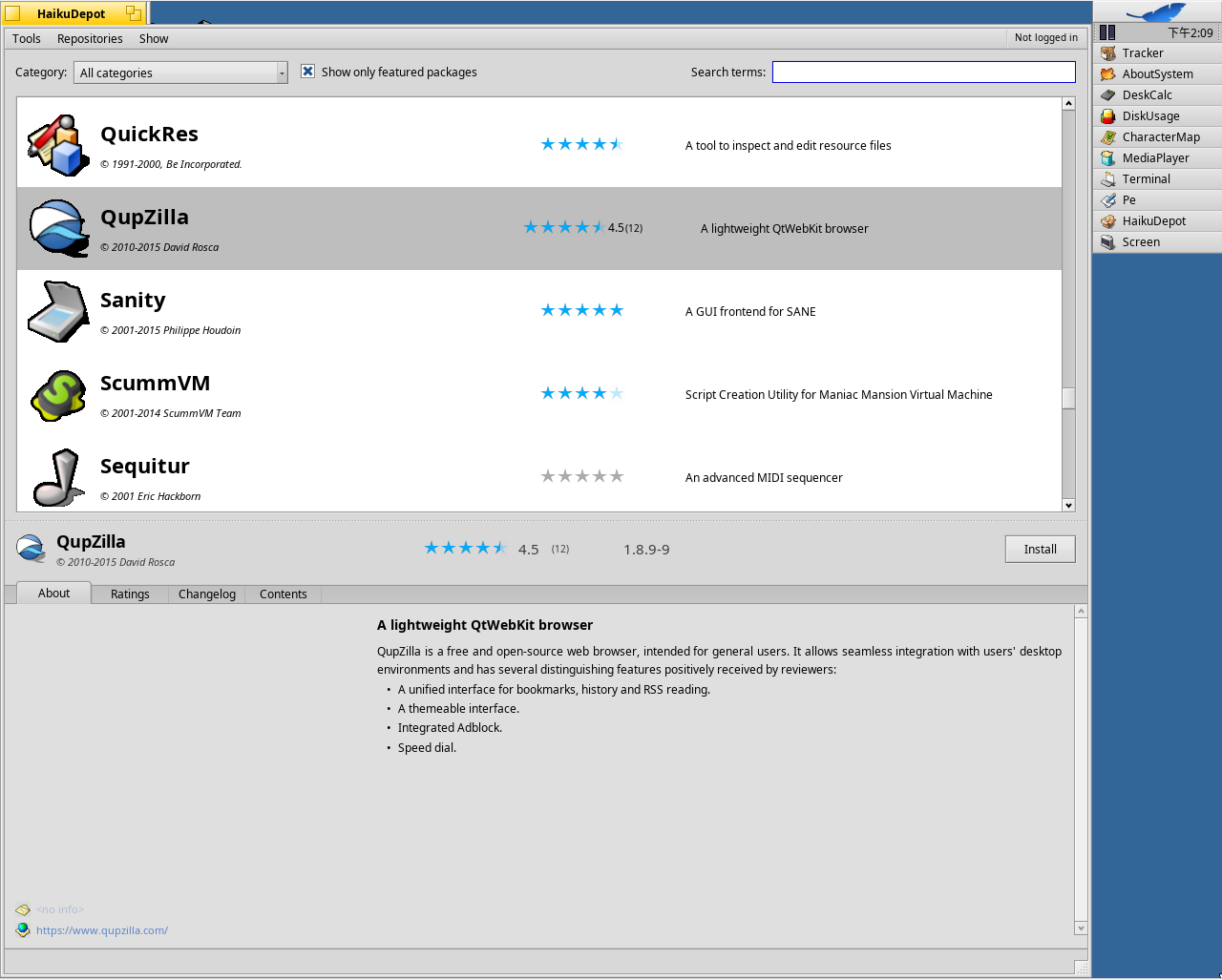Open the Show menu
The image size is (1222, 980).
[154, 39]
